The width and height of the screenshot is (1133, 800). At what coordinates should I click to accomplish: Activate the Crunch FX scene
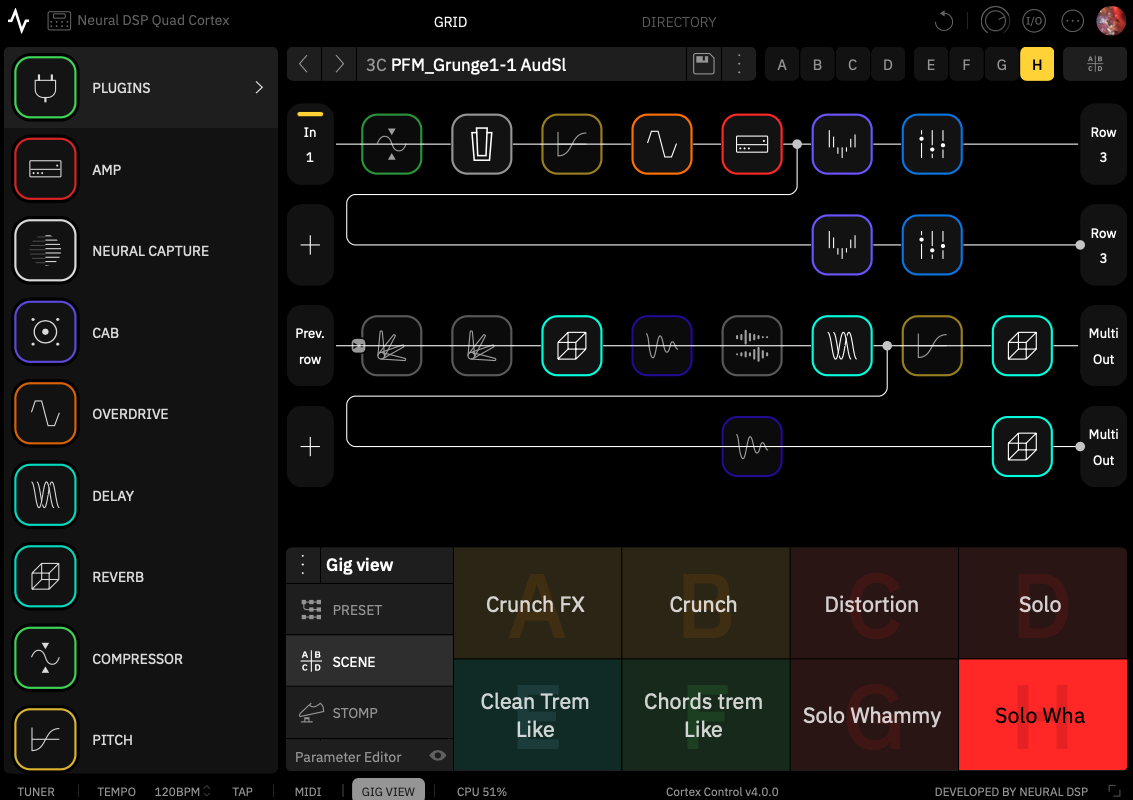click(x=537, y=603)
